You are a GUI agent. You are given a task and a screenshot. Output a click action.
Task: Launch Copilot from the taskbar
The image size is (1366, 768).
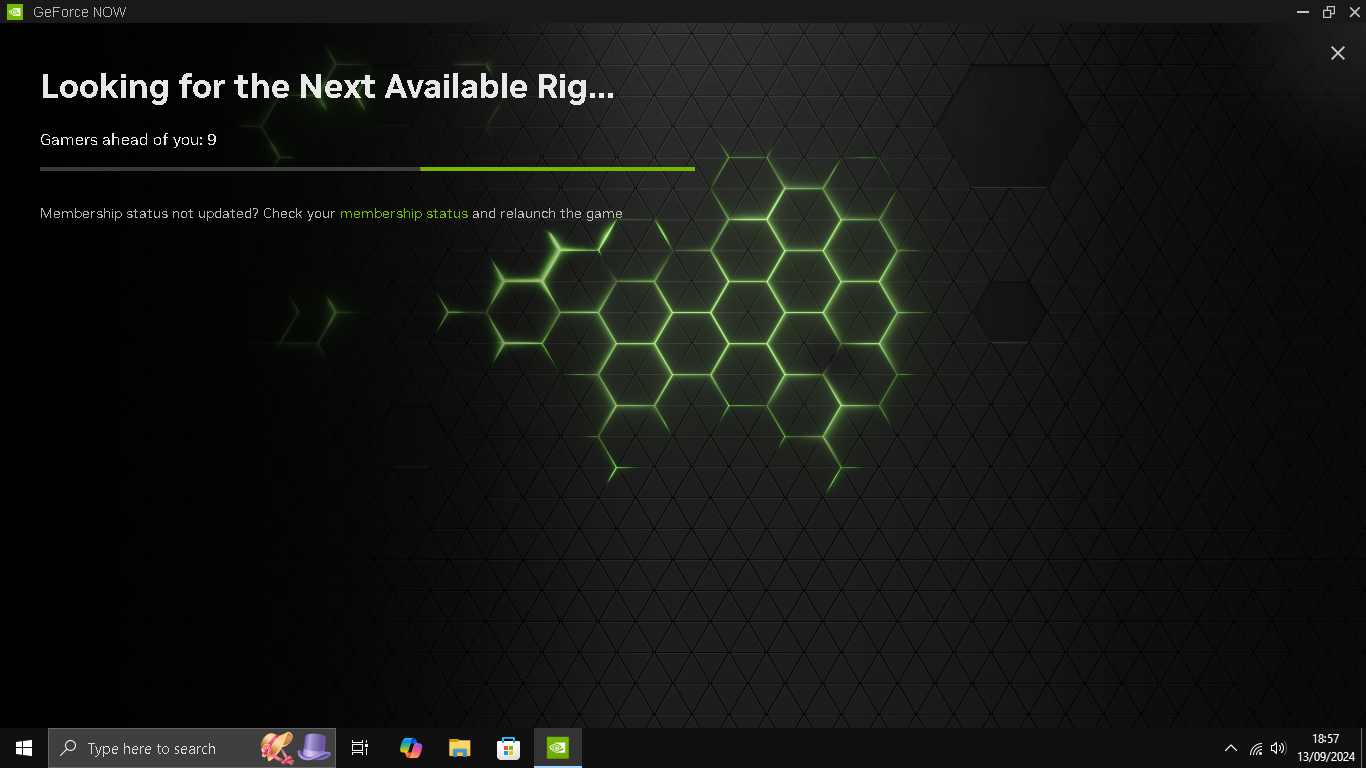(410, 748)
